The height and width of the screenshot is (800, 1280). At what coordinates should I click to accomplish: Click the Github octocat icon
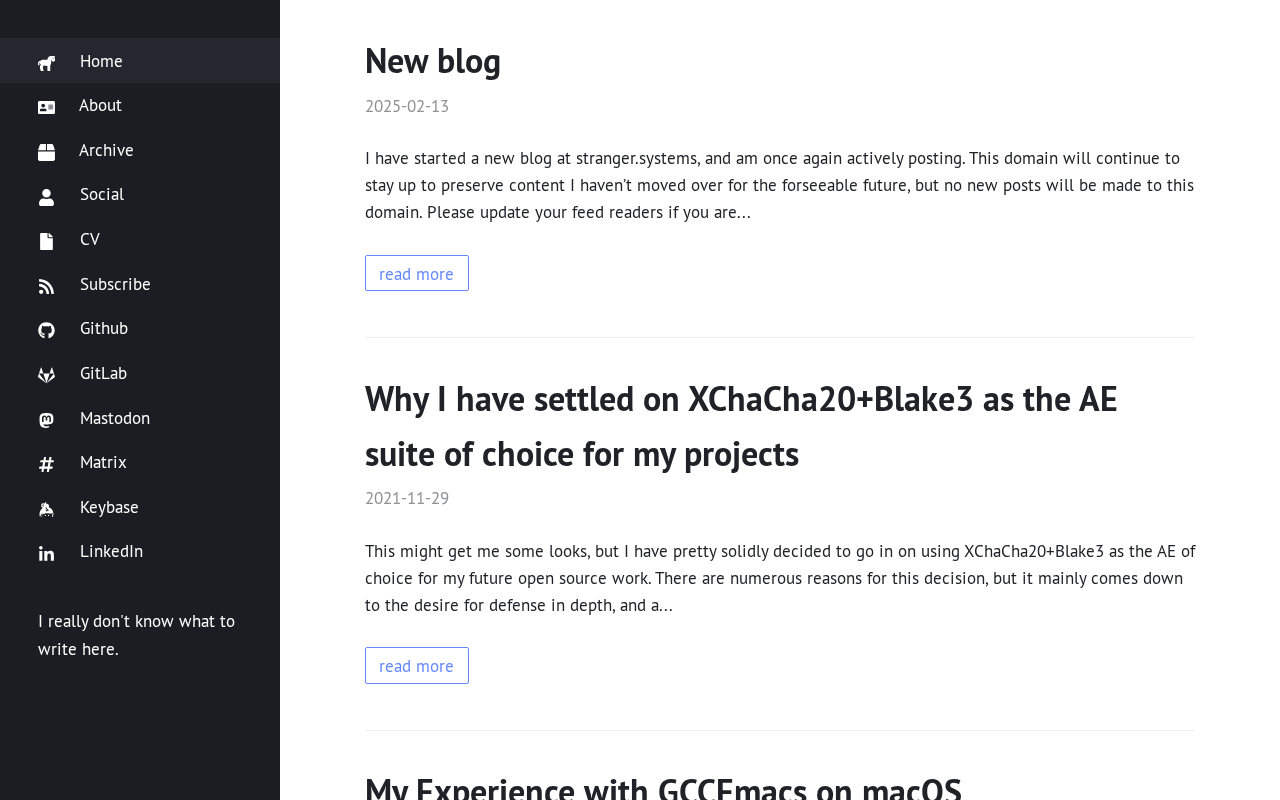[46, 330]
